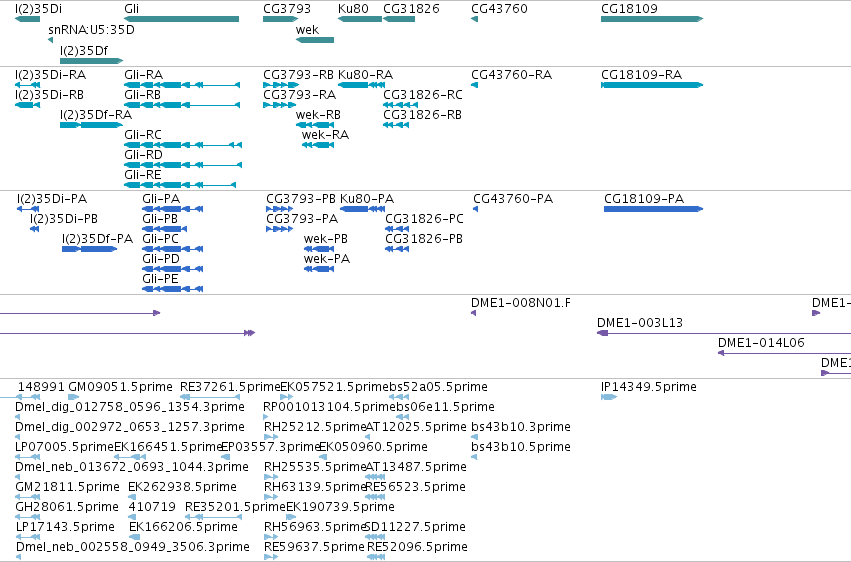Open the CG31826 gene feature
This screenshot has width=851, height=562.
[399, 19]
